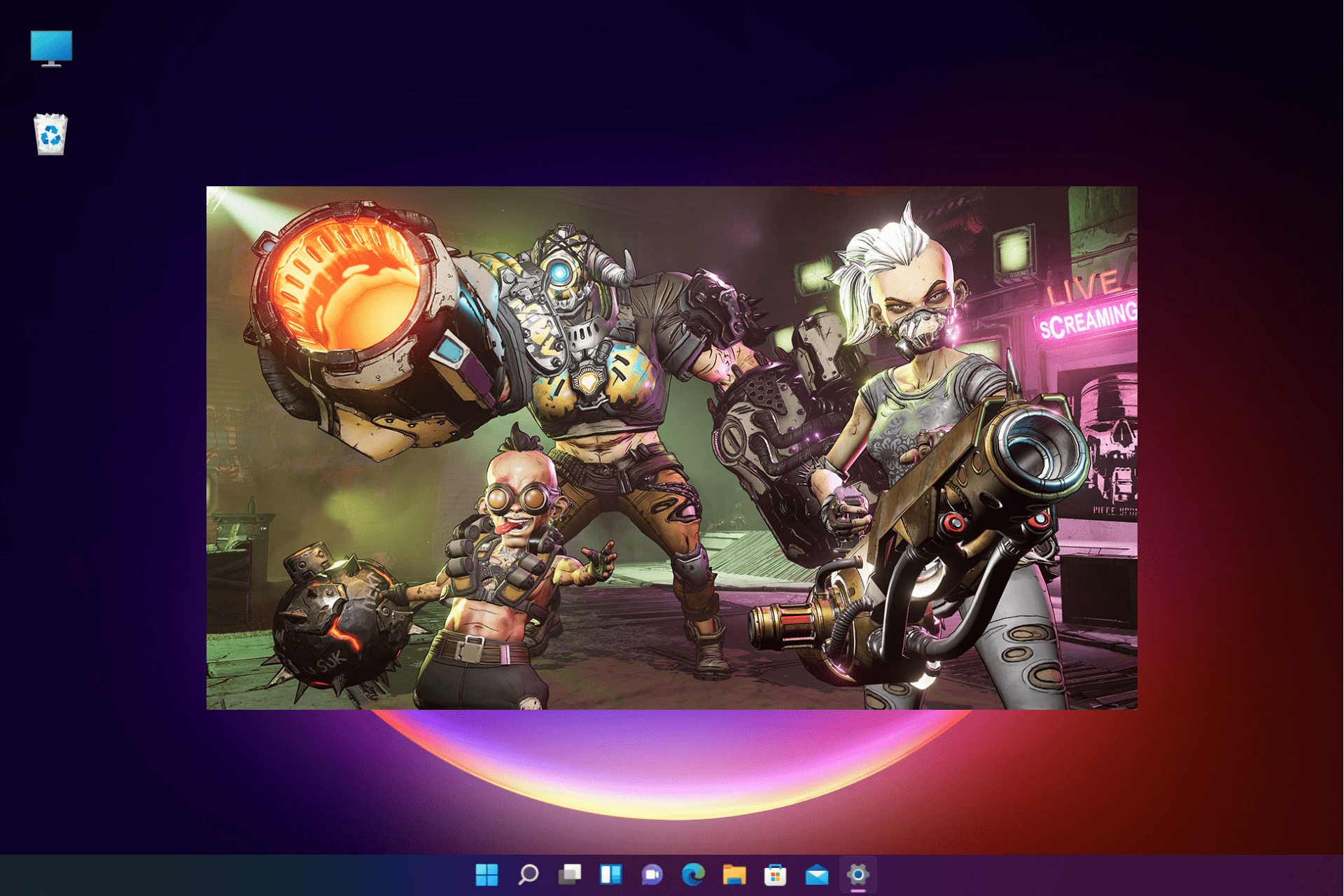The width and height of the screenshot is (1344, 896).
Task: Open the Mail app icon
Action: tap(817, 874)
